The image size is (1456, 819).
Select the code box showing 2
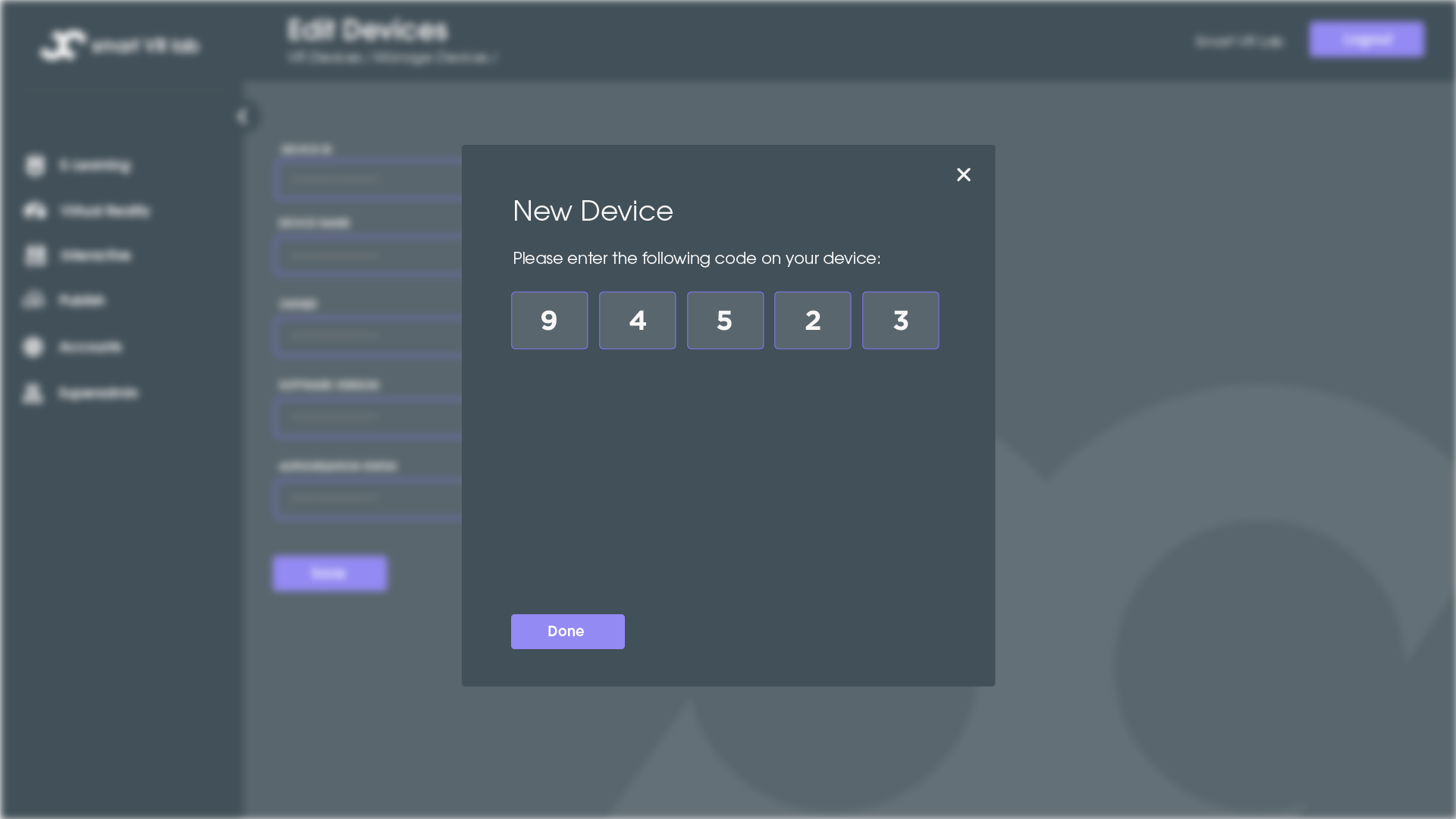(812, 321)
